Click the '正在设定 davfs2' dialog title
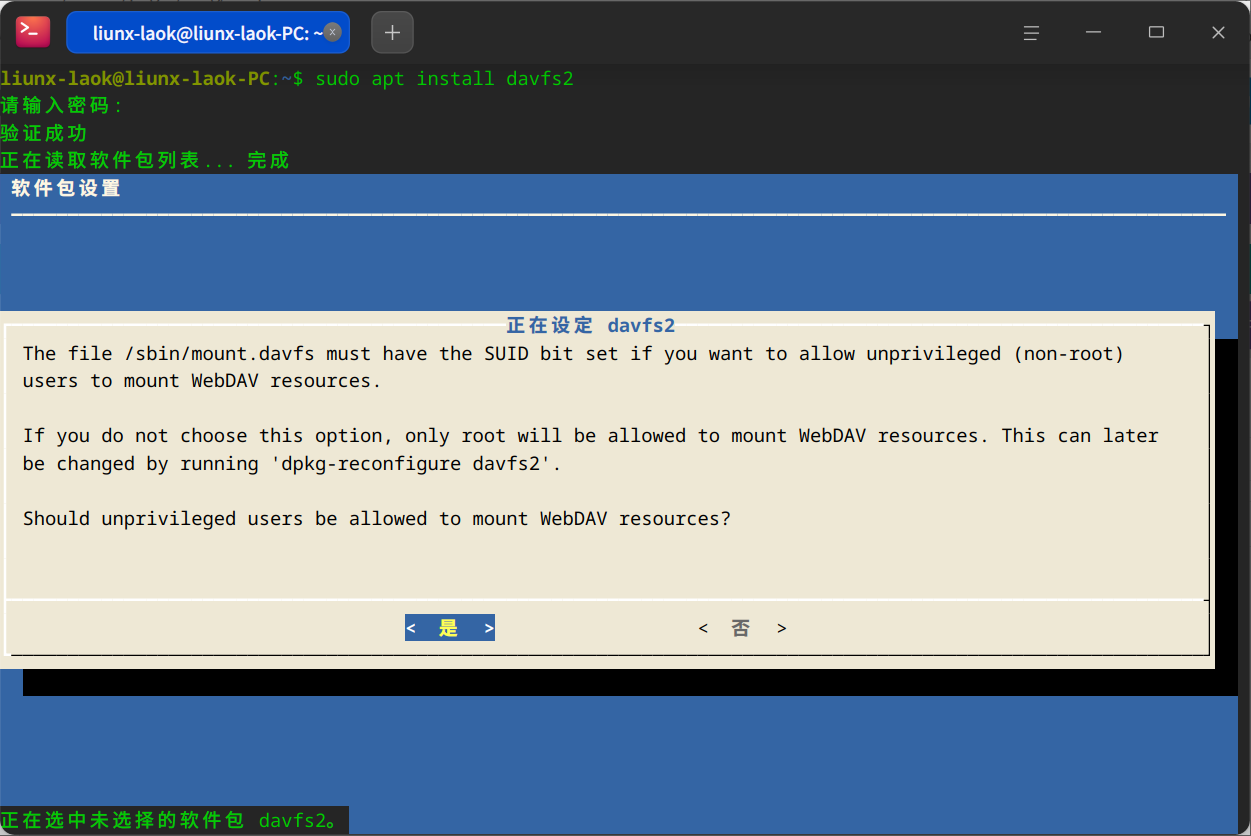1251x836 pixels. [x=590, y=325]
